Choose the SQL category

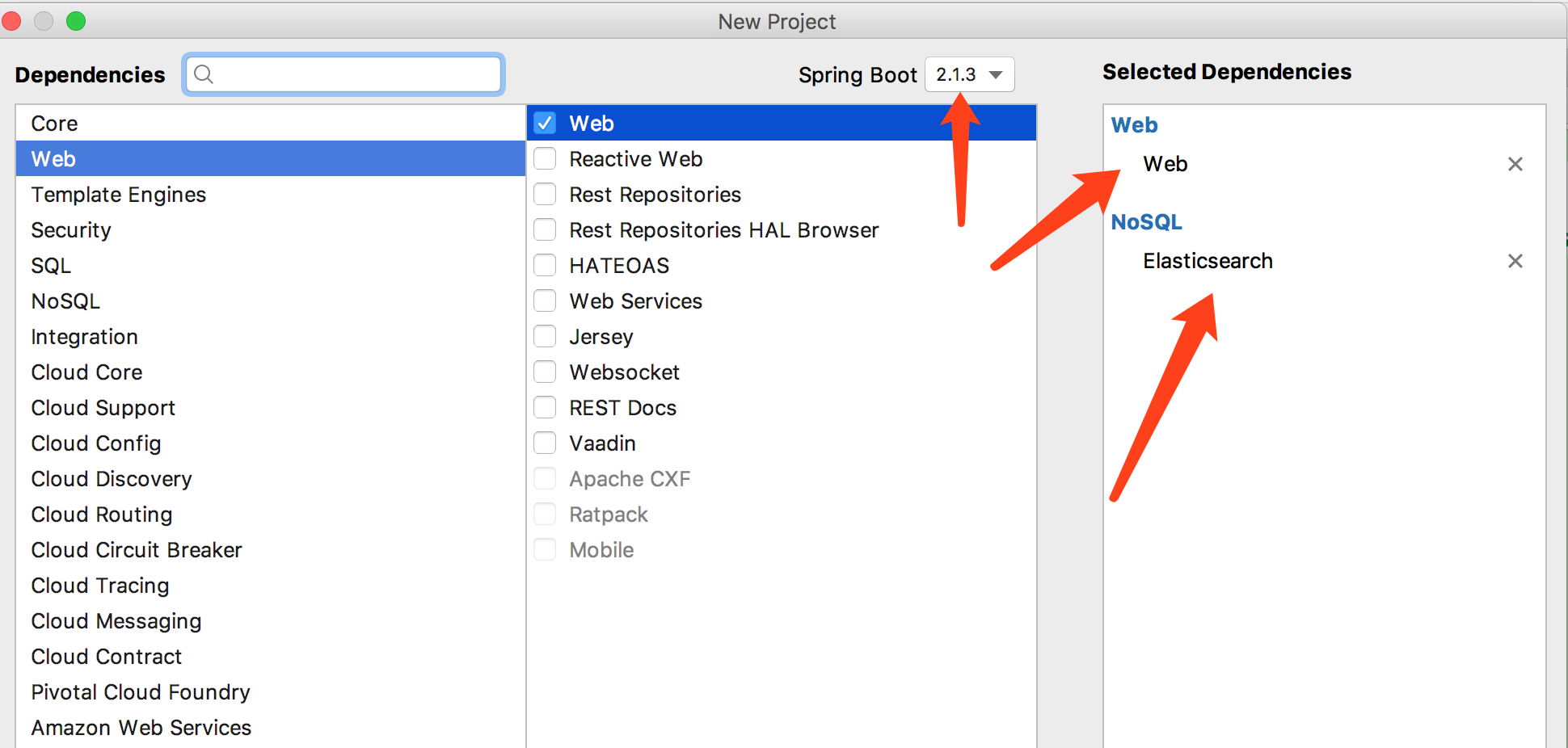271,265
